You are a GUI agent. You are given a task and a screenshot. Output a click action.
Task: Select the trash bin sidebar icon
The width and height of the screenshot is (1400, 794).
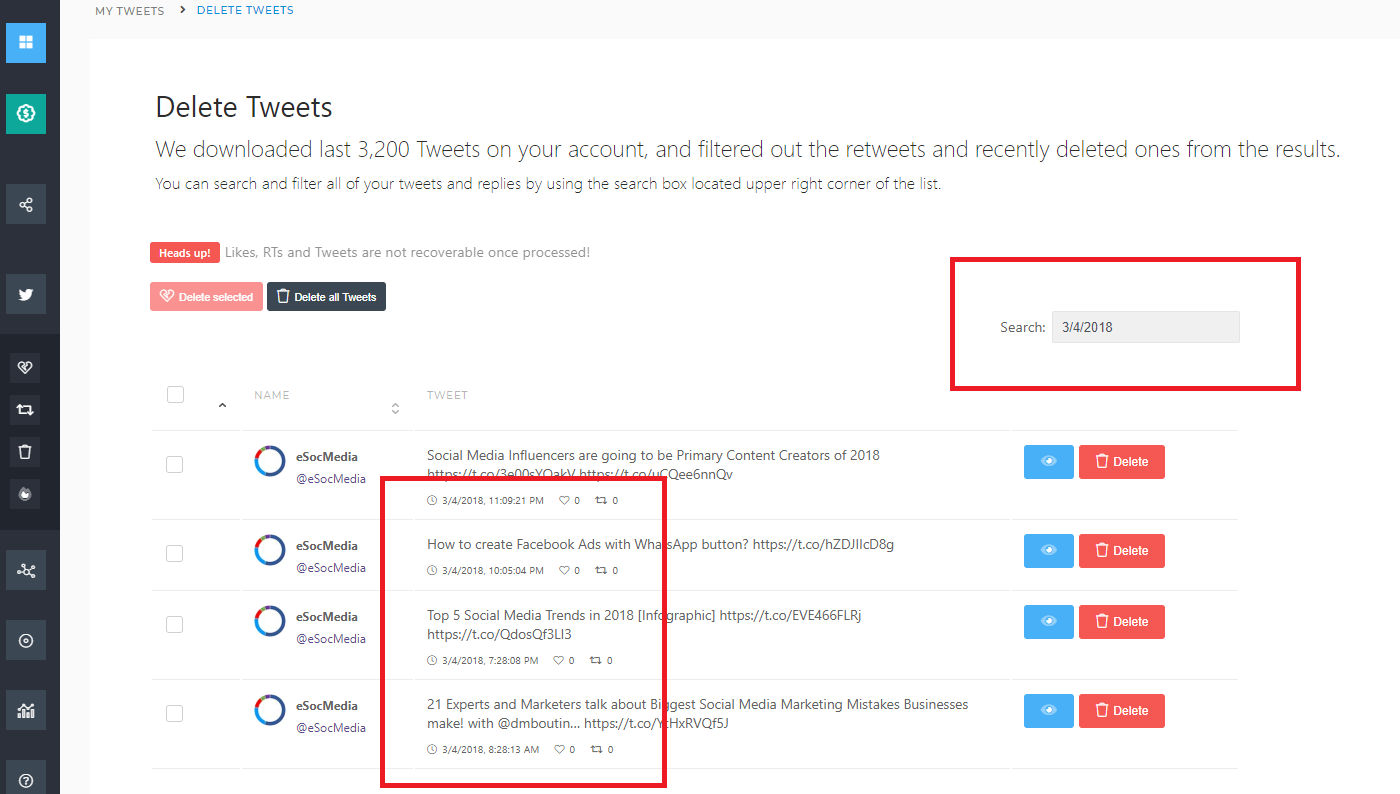coord(26,451)
